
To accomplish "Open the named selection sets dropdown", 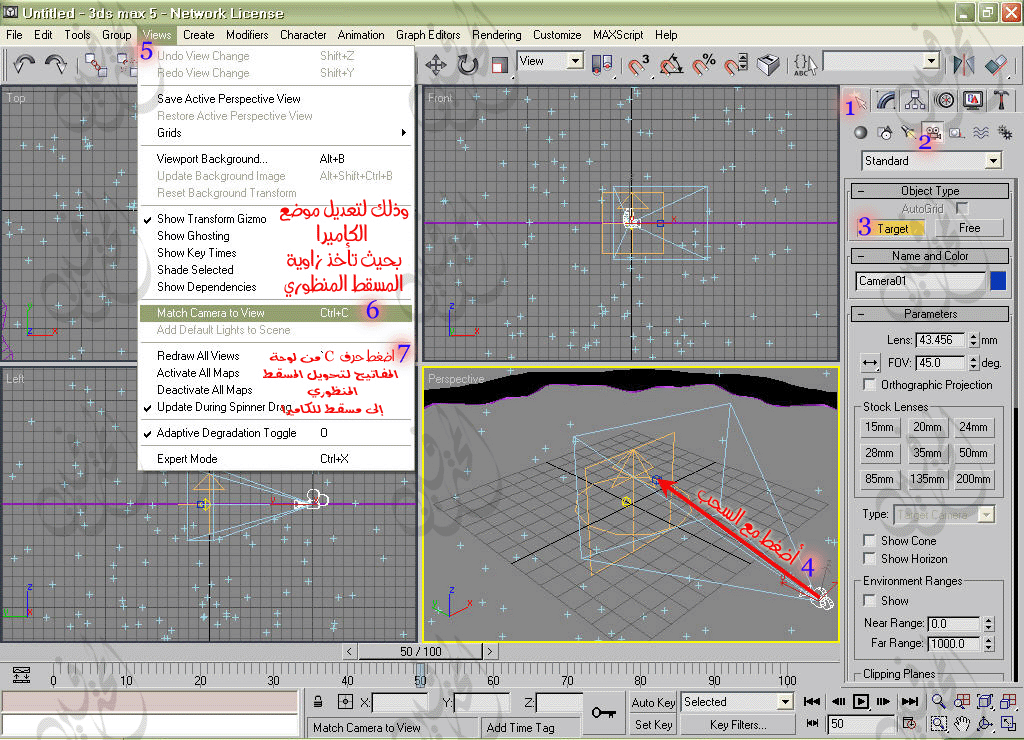I will 932,61.
